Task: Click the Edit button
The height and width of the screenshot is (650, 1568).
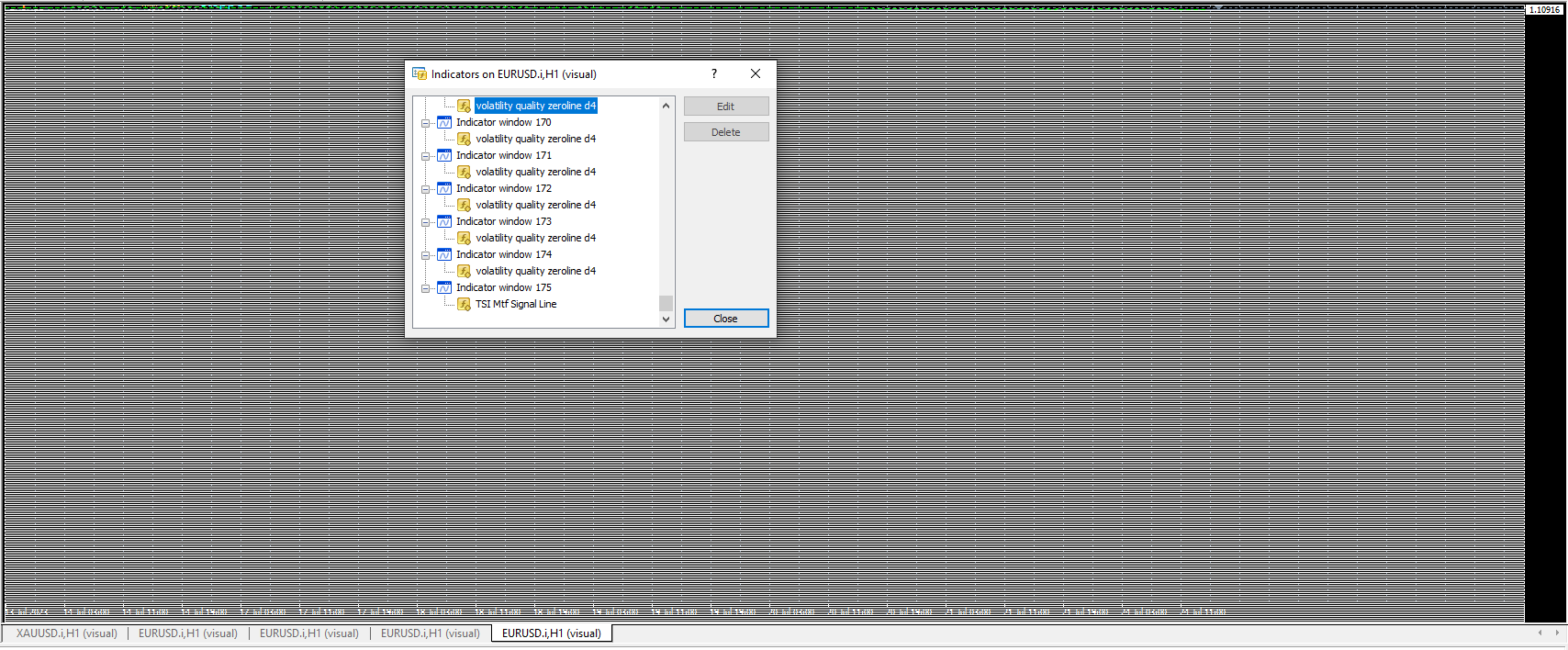Action: pos(726,106)
